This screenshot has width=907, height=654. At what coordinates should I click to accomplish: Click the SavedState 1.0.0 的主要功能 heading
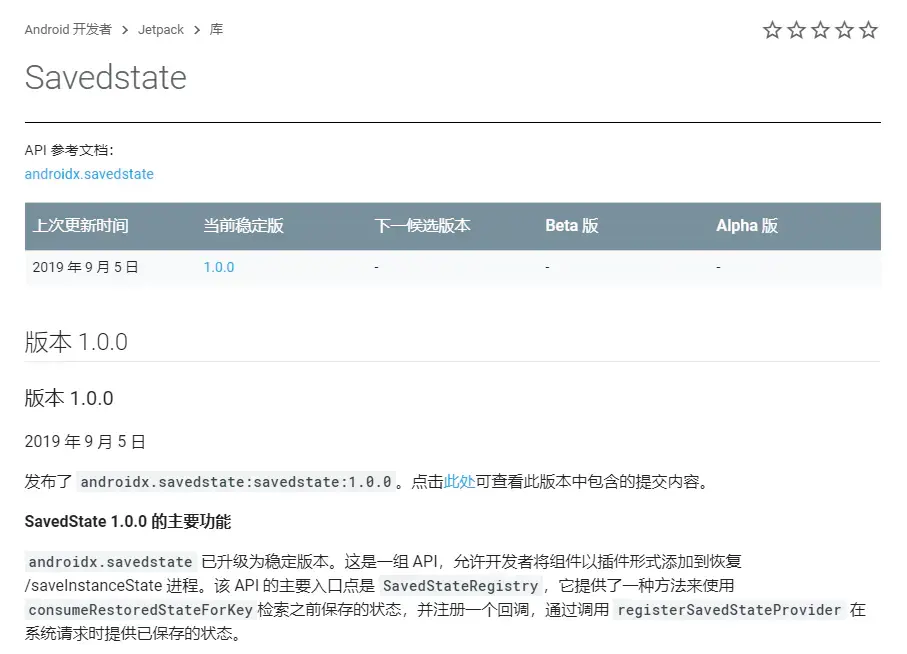[x=128, y=522]
